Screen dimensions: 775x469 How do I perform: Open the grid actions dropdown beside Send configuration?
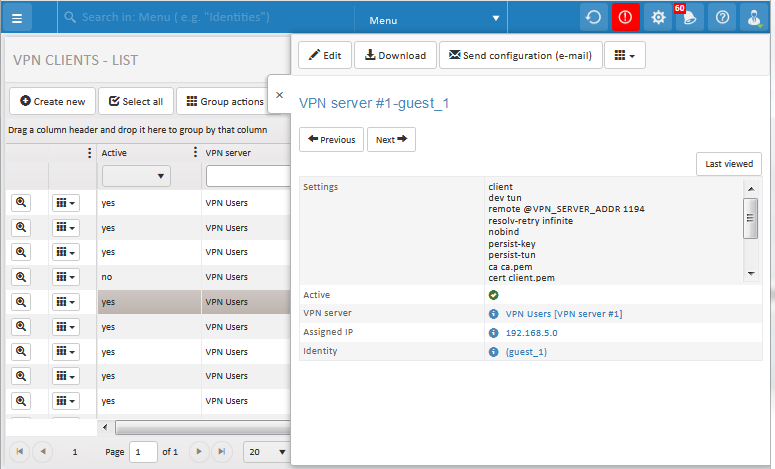click(x=625, y=56)
